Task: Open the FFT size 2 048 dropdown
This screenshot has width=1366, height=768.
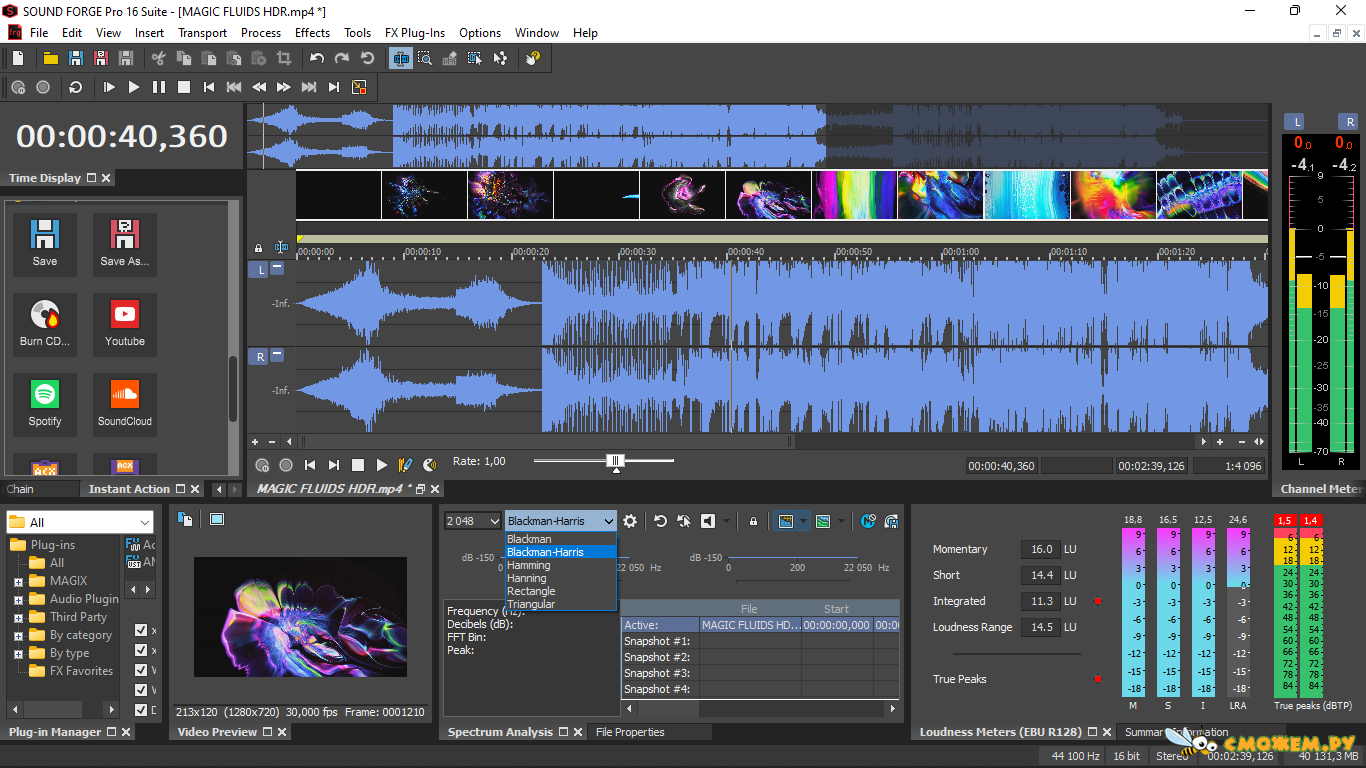Action: 473,521
